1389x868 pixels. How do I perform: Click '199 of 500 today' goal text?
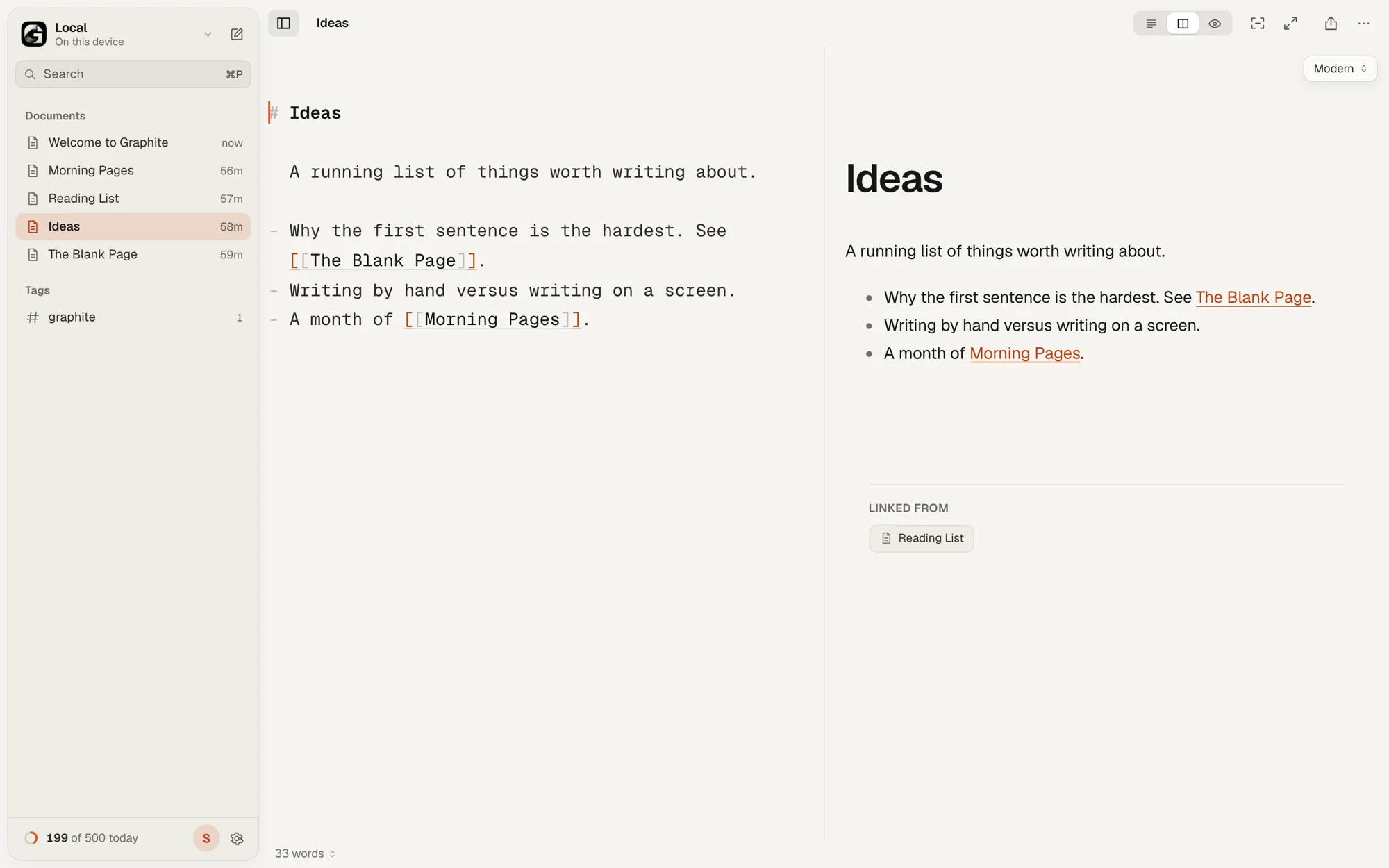tap(92, 838)
